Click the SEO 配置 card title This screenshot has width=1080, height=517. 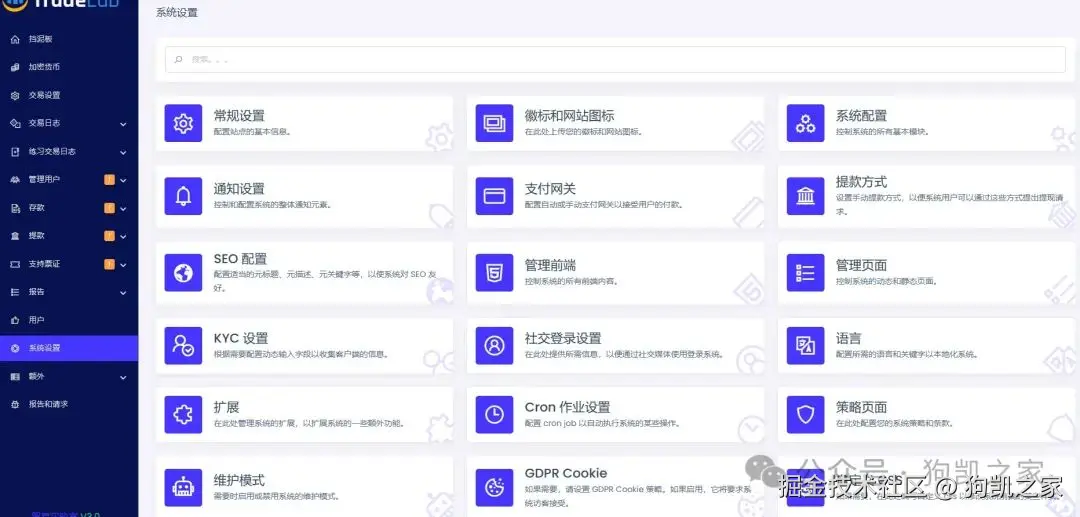[240, 259]
